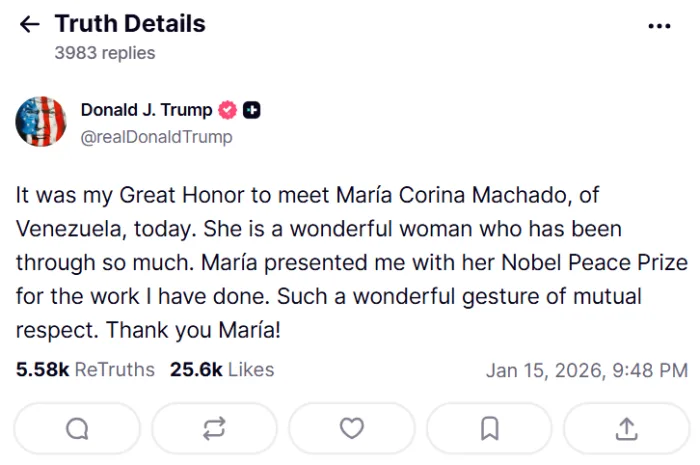
Task: Click the Jan 15, 2026 timestamp
Action: (586, 371)
